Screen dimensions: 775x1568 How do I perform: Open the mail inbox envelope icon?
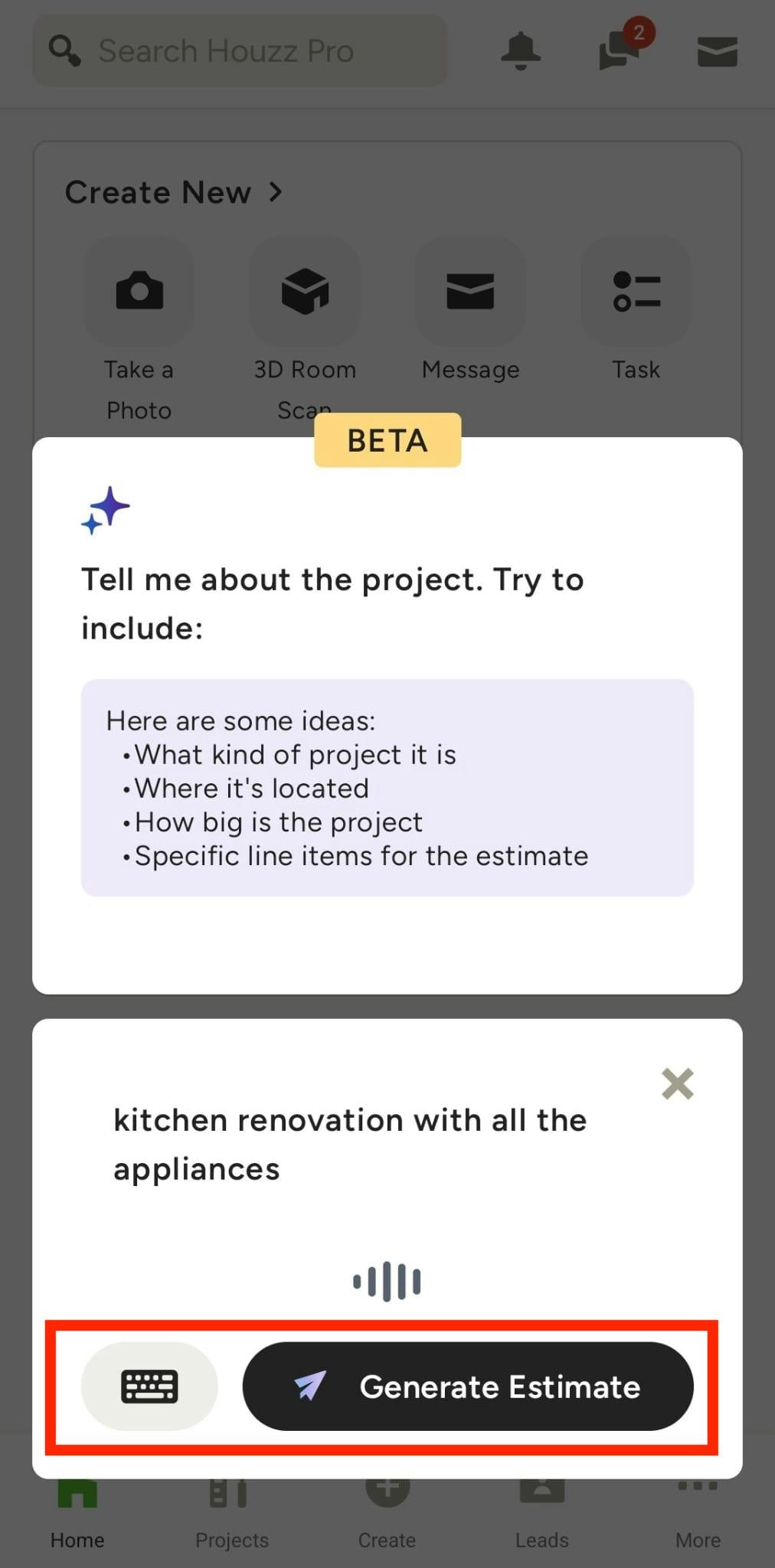pos(717,51)
